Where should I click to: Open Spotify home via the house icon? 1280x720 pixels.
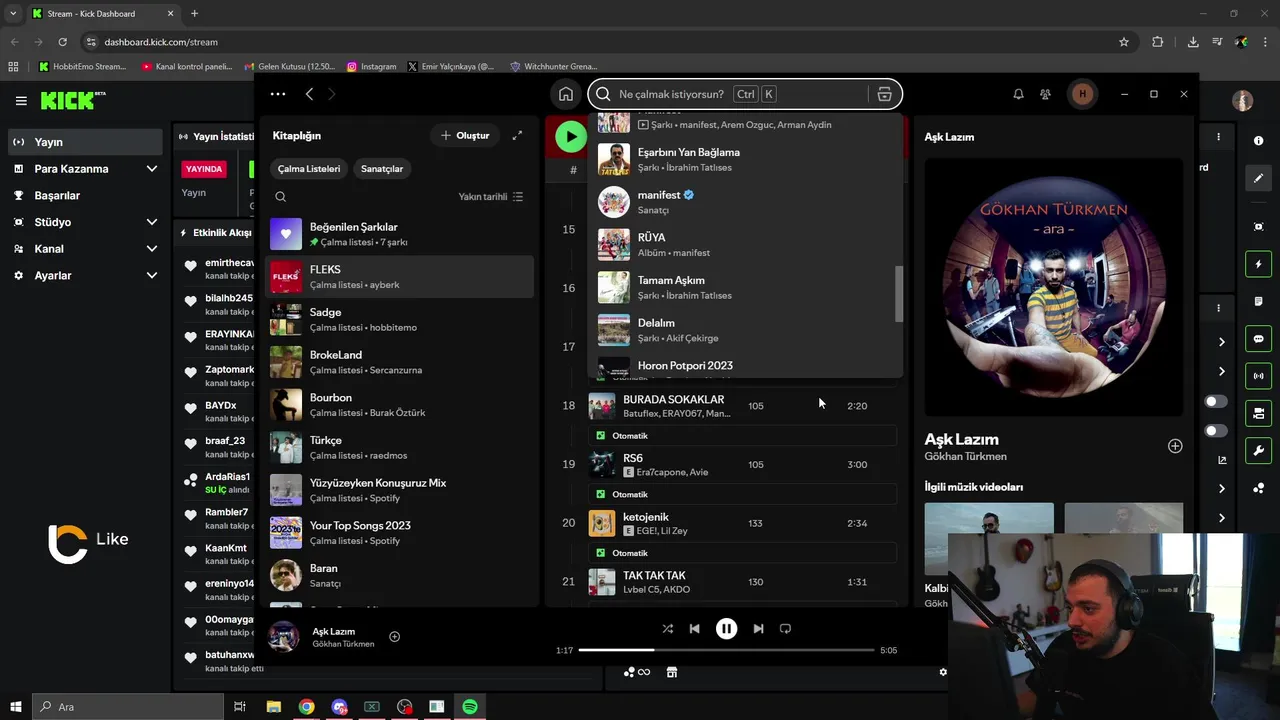(566, 94)
